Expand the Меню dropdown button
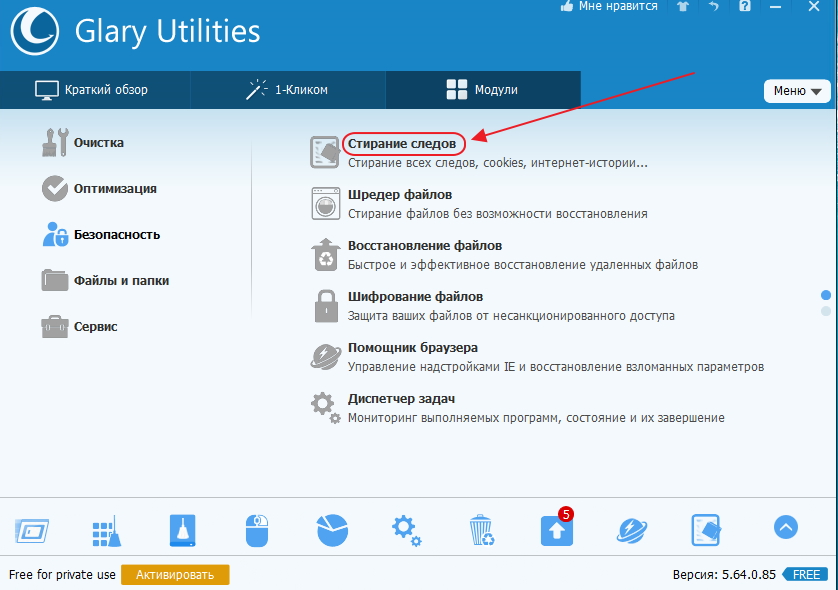838x590 pixels. pos(797,91)
